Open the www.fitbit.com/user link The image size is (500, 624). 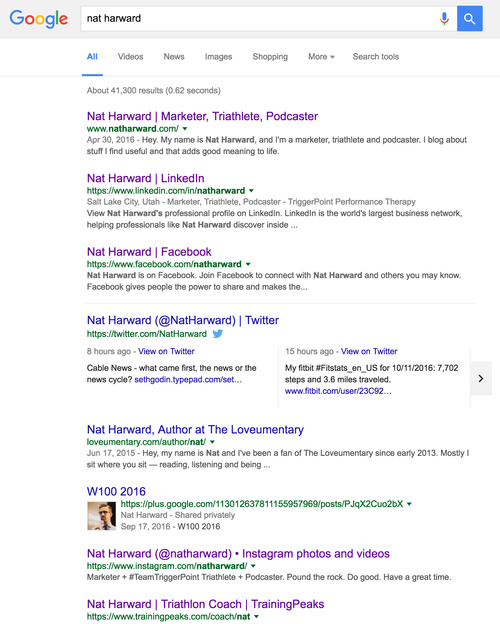coord(338,391)
